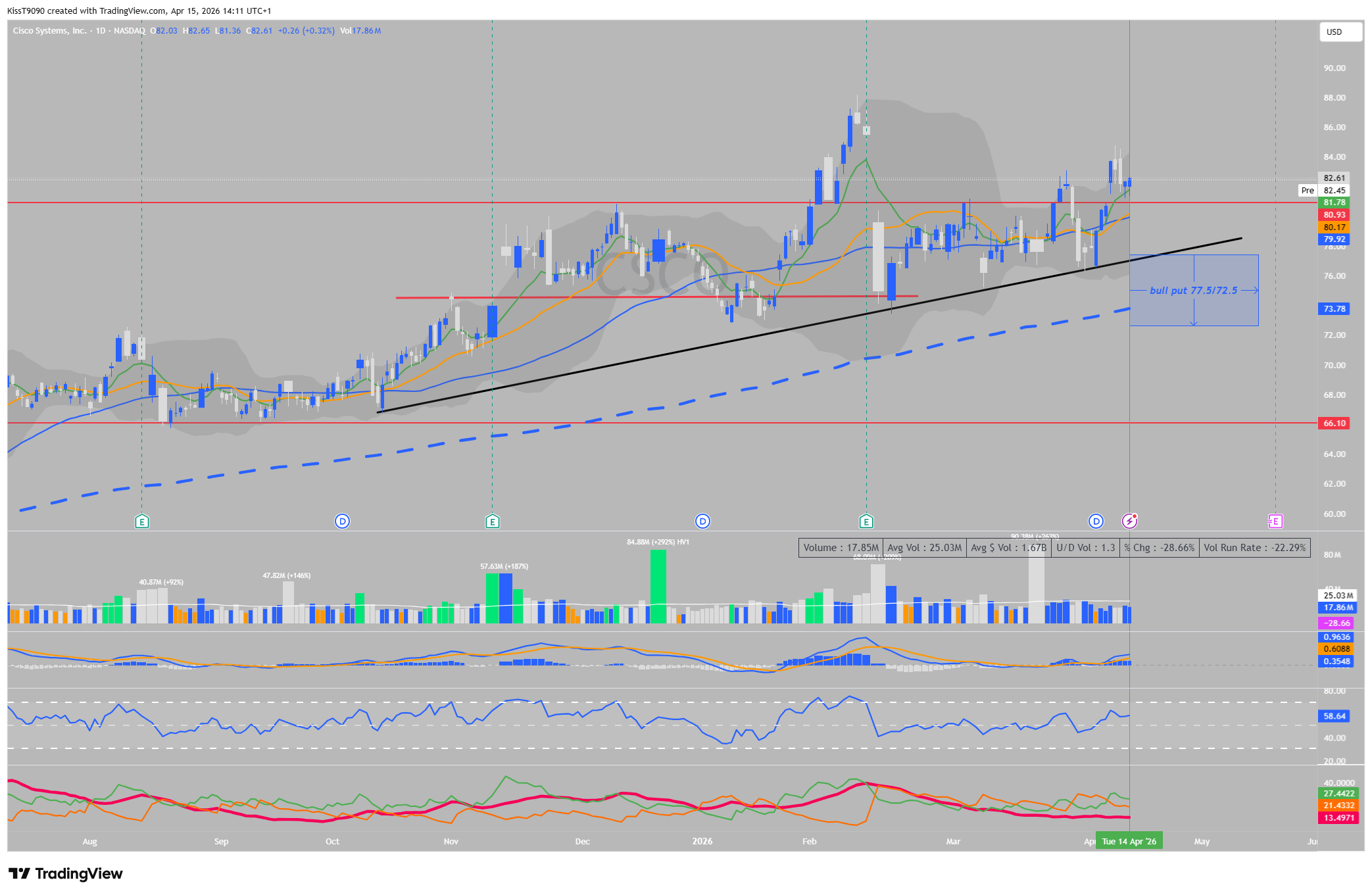Screen dimensions: 1372x895
Task: Click the purple lightning event icon
Action: 1129,521
